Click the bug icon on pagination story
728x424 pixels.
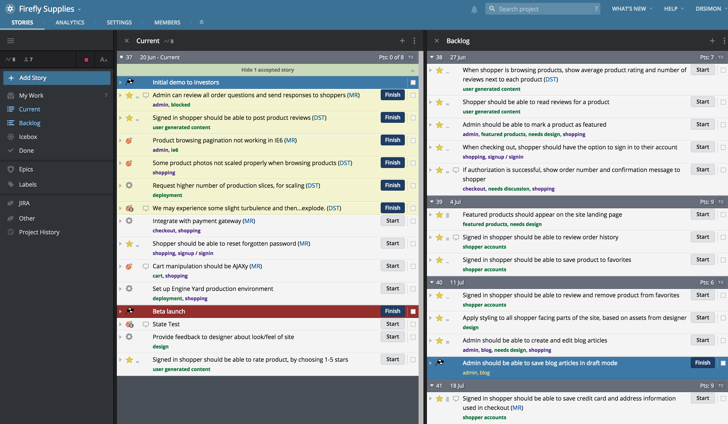click(129, 141)
